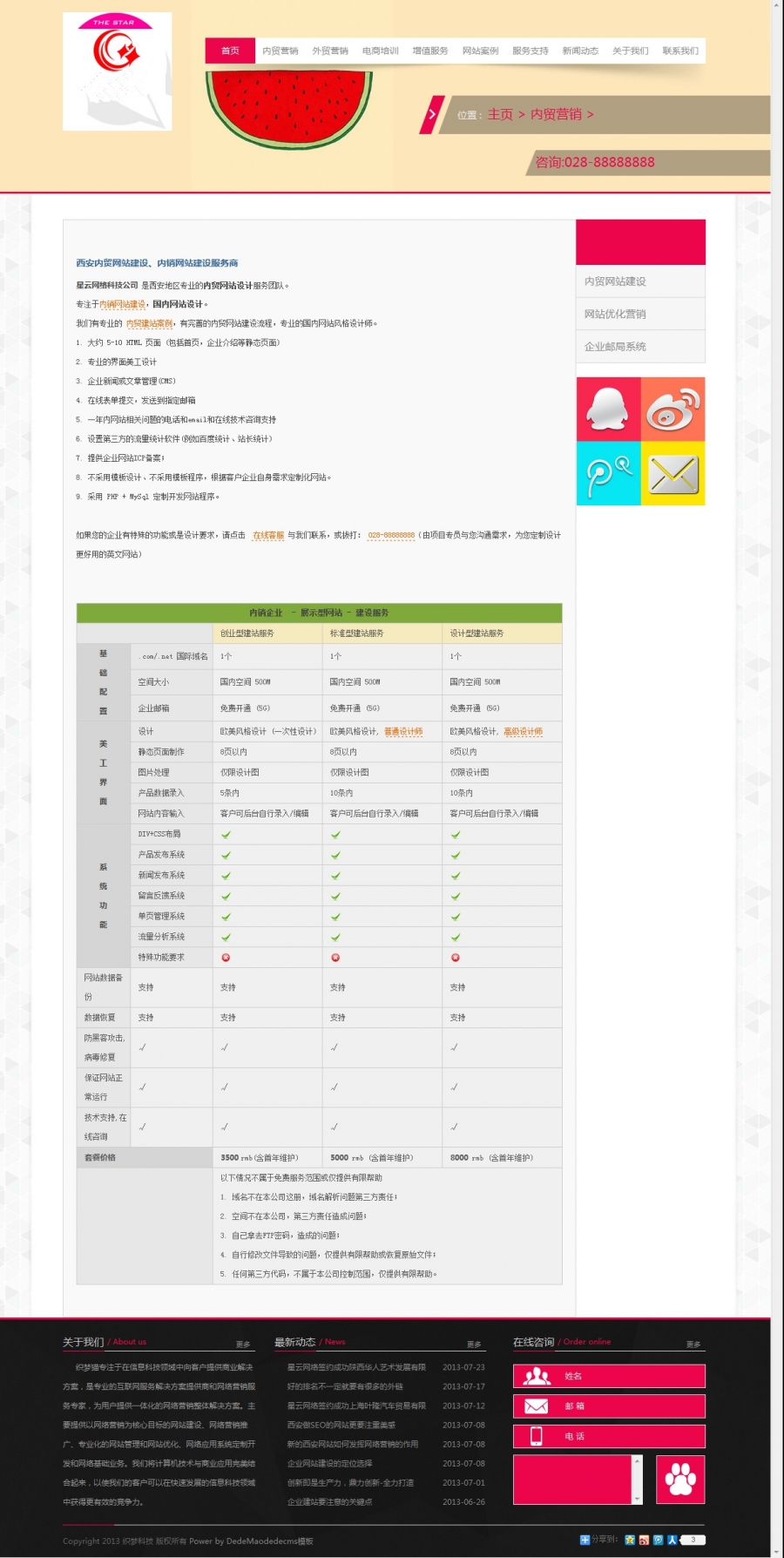Open 外贸营销 navigation menu item
This screenshot has height=1558, width=784.
pyautogui.click(x=330, y=51)
